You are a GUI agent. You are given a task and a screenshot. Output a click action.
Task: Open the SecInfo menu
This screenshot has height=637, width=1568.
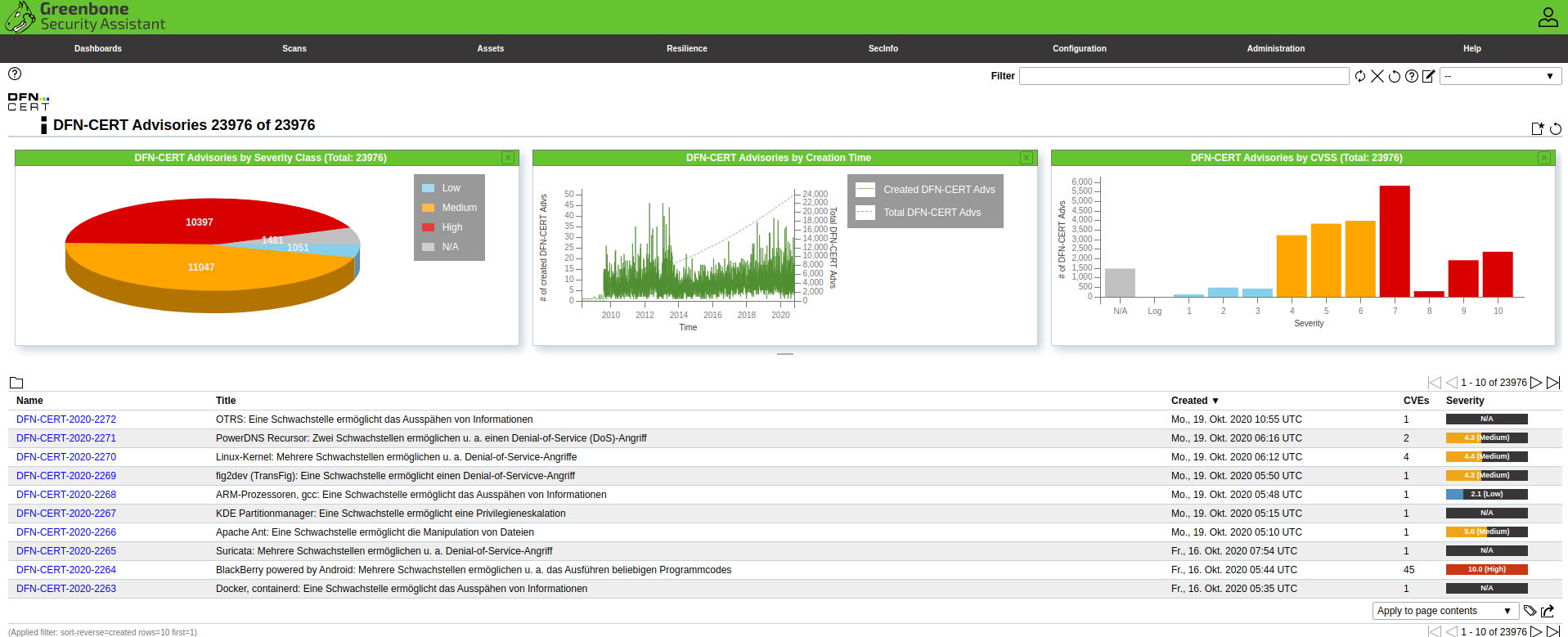[x=883, y=48]
